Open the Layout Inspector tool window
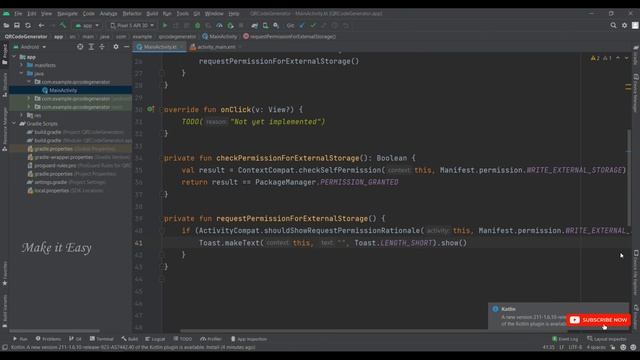 pos(607,339)
